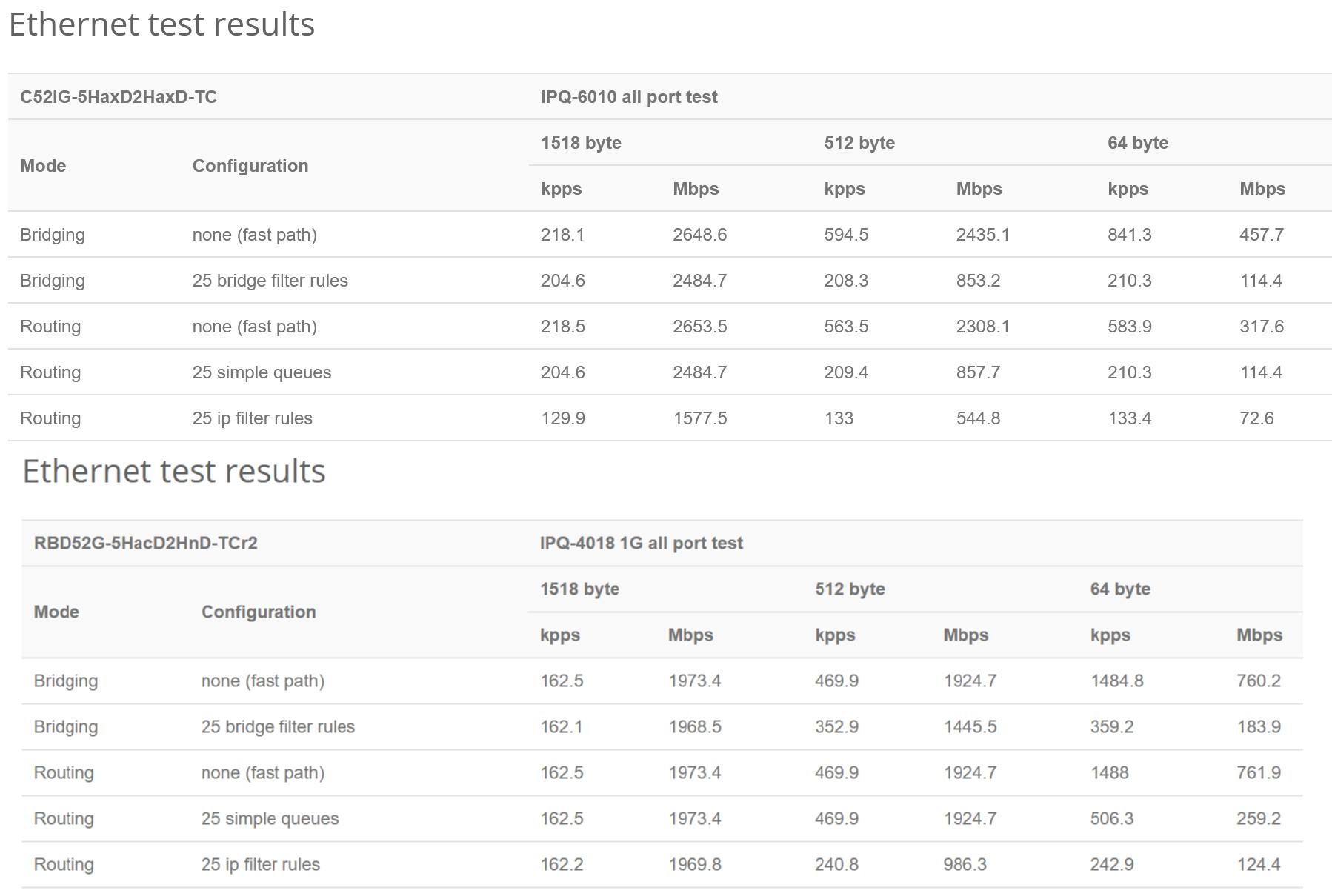Click the C52iG-5HaxD2HaxD-TC model name header
Screen dimensions: 1332x896
119,97
